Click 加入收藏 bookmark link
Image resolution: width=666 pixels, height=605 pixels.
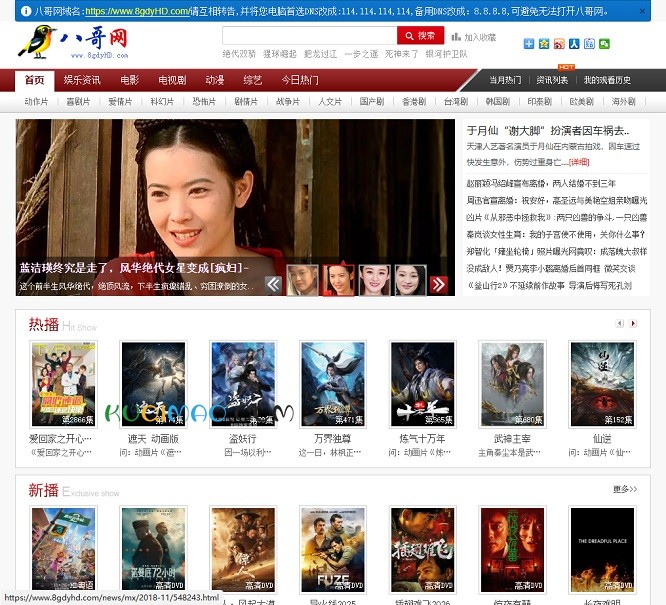[x=474, y=37]
